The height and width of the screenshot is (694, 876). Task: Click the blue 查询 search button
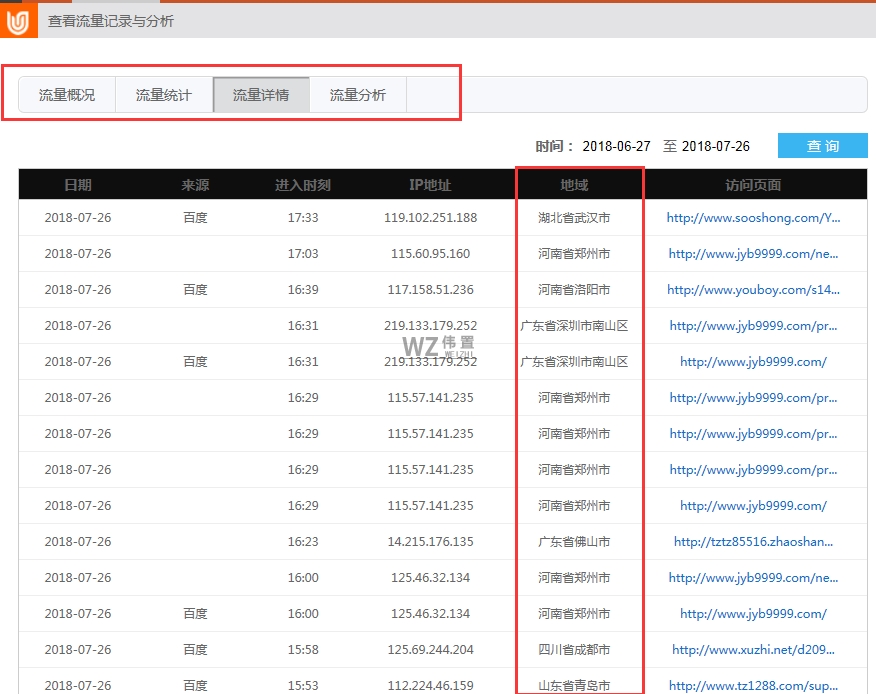click(822, 145)
